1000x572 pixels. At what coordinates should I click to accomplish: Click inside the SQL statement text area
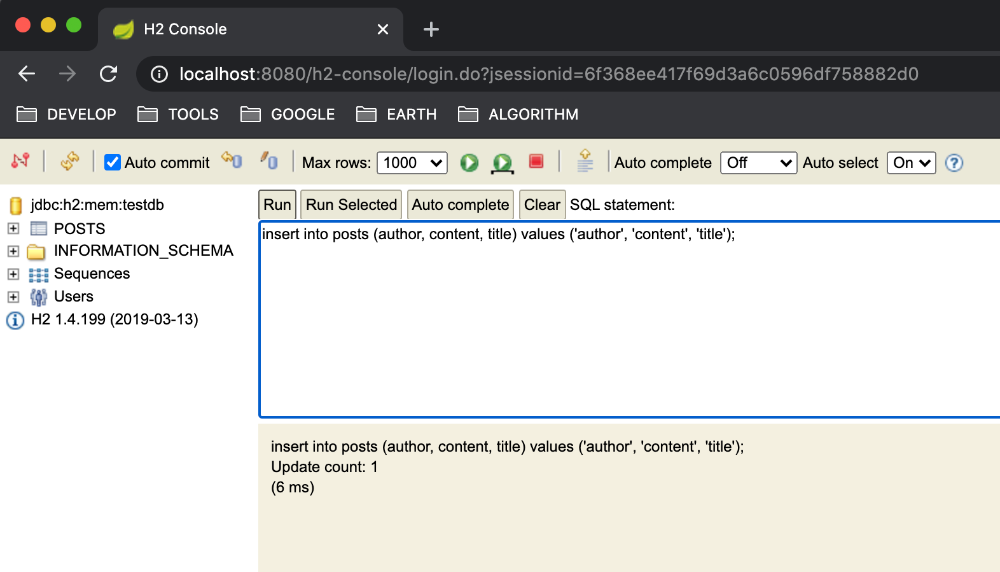pos(629,319)
